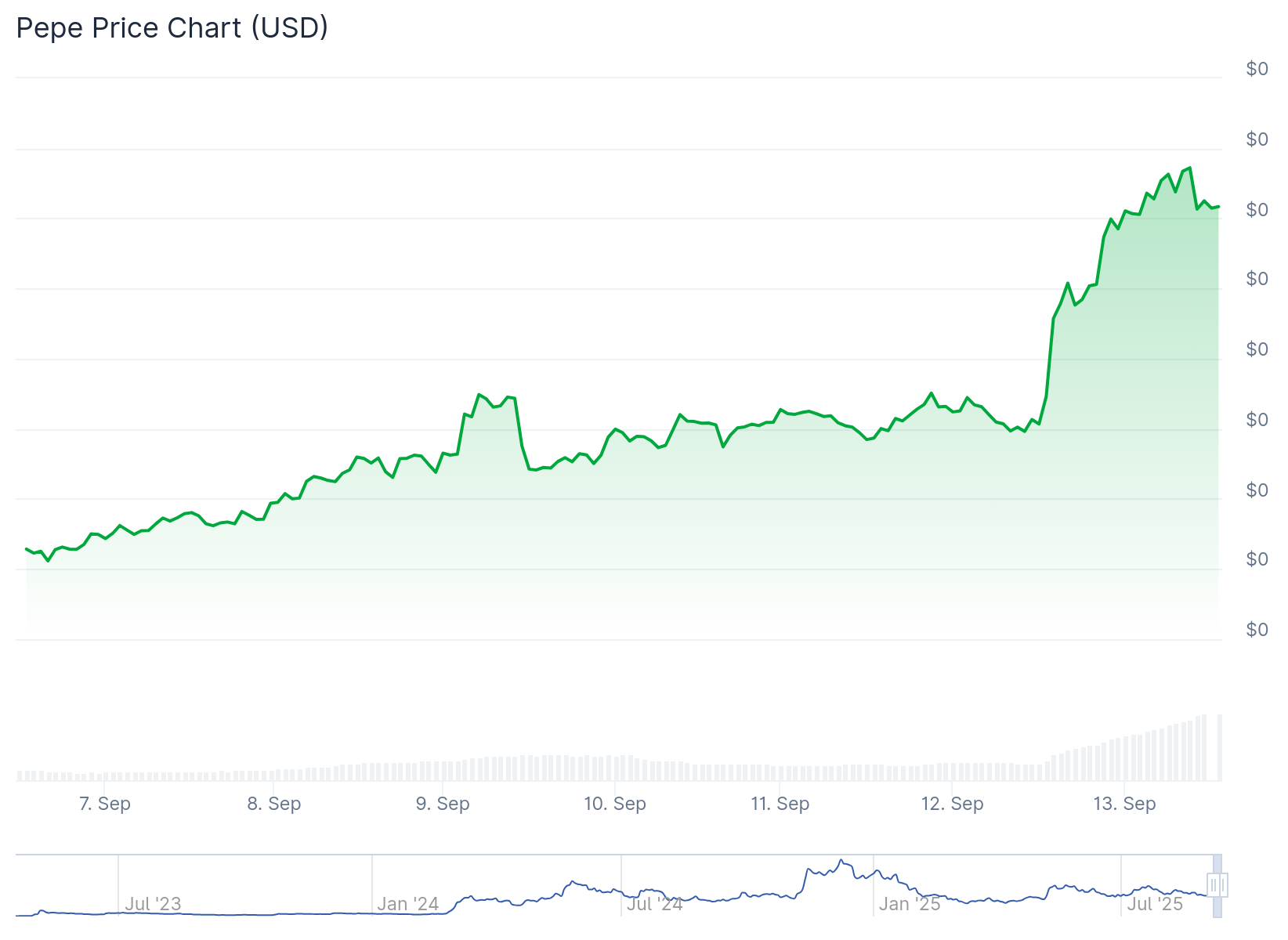Click the small peak on the navigator chart

coord(842,860)
